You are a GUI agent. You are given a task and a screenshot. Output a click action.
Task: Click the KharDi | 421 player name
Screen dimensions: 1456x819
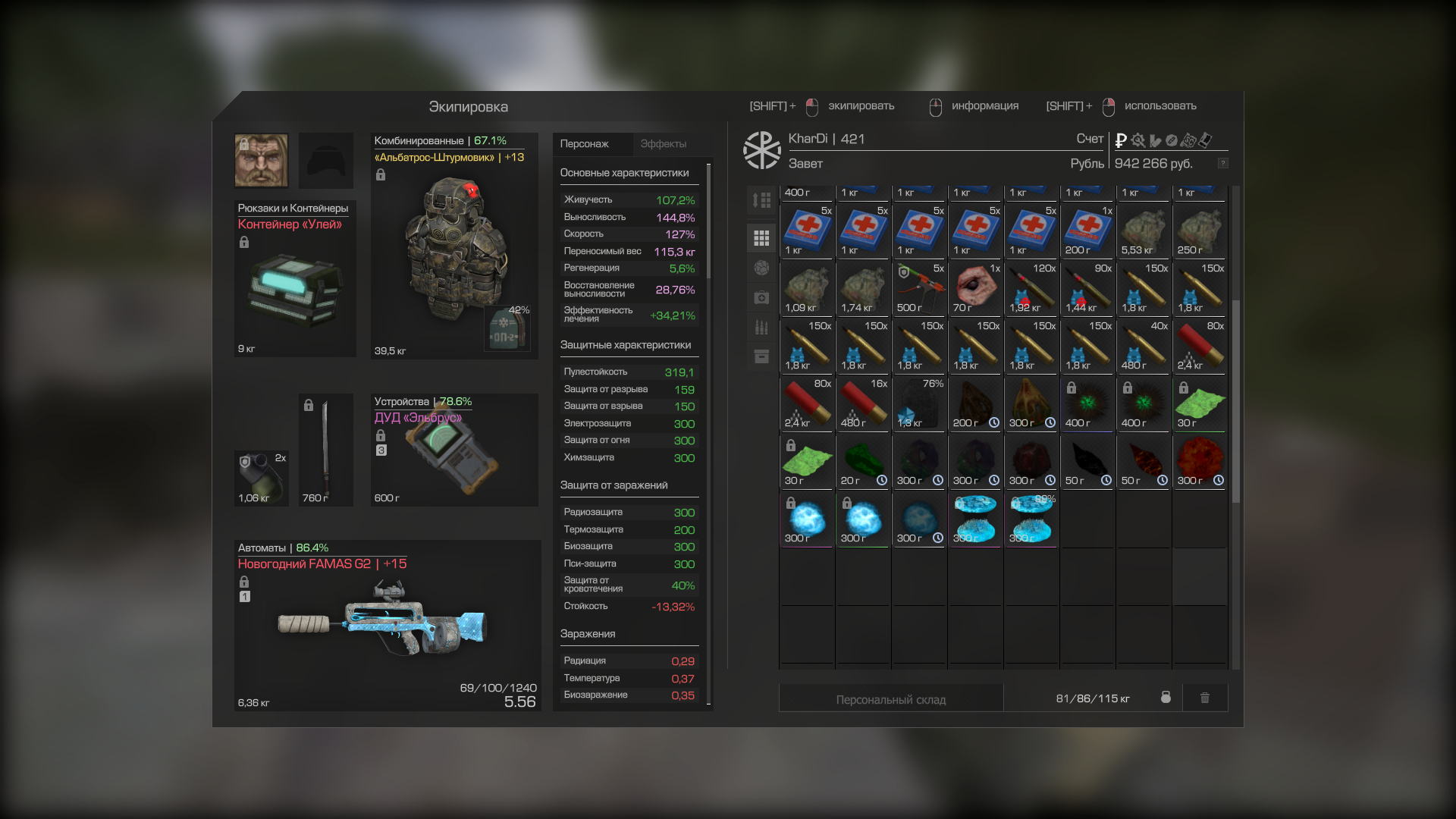[x=827, y=139]
